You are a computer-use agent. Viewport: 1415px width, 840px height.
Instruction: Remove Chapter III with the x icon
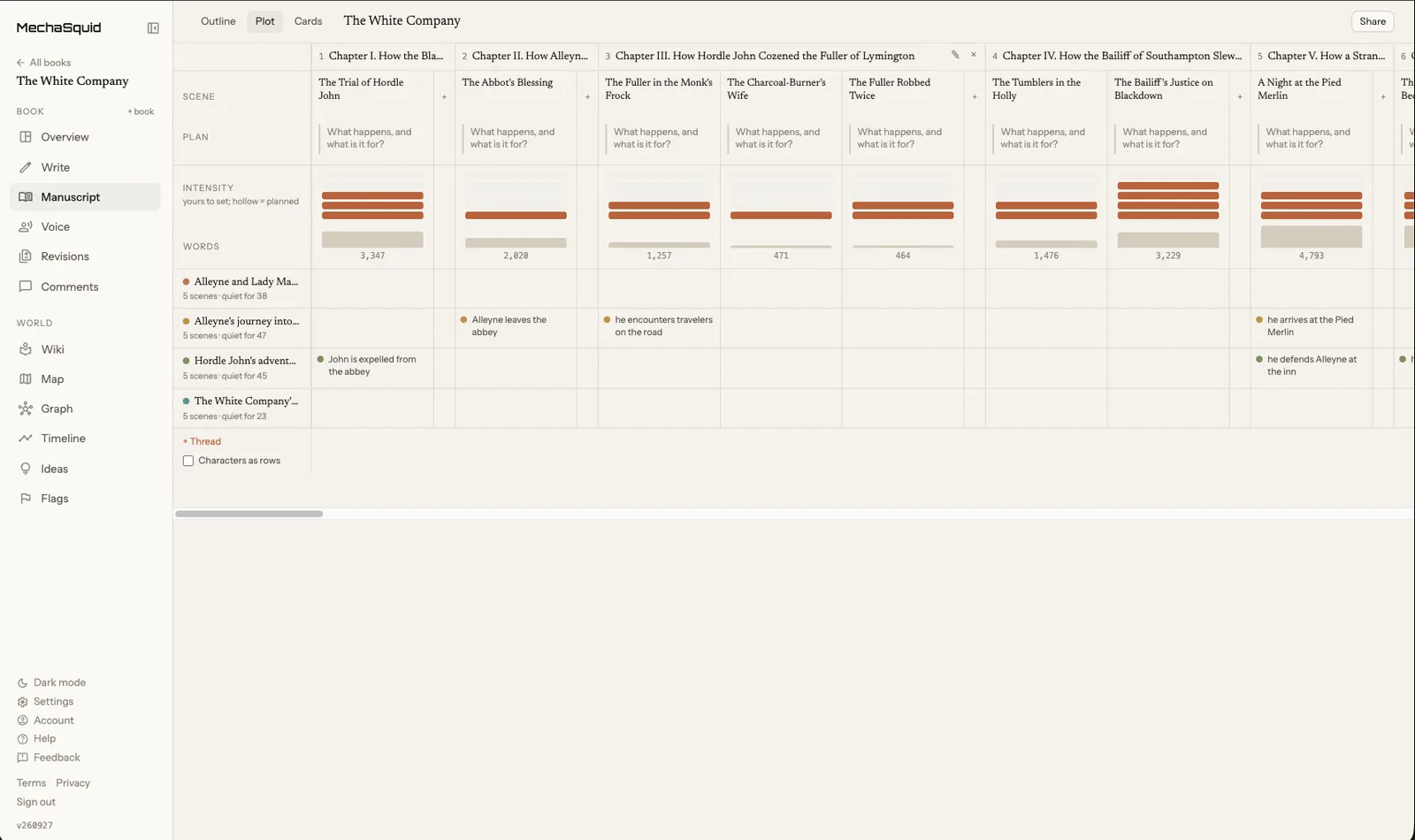tap(974, 55)
